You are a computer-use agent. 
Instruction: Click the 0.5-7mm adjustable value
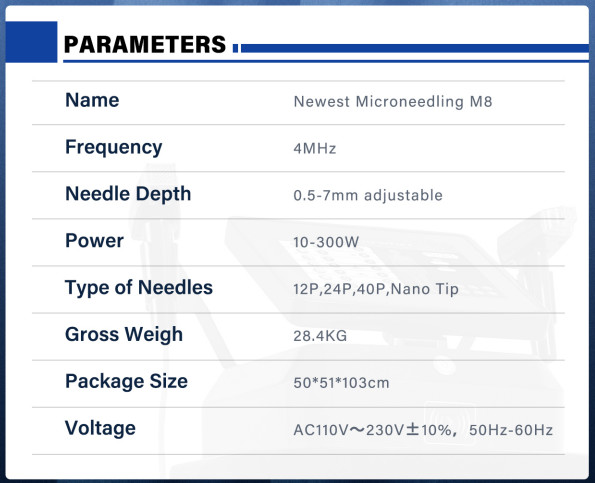[368, 195]
